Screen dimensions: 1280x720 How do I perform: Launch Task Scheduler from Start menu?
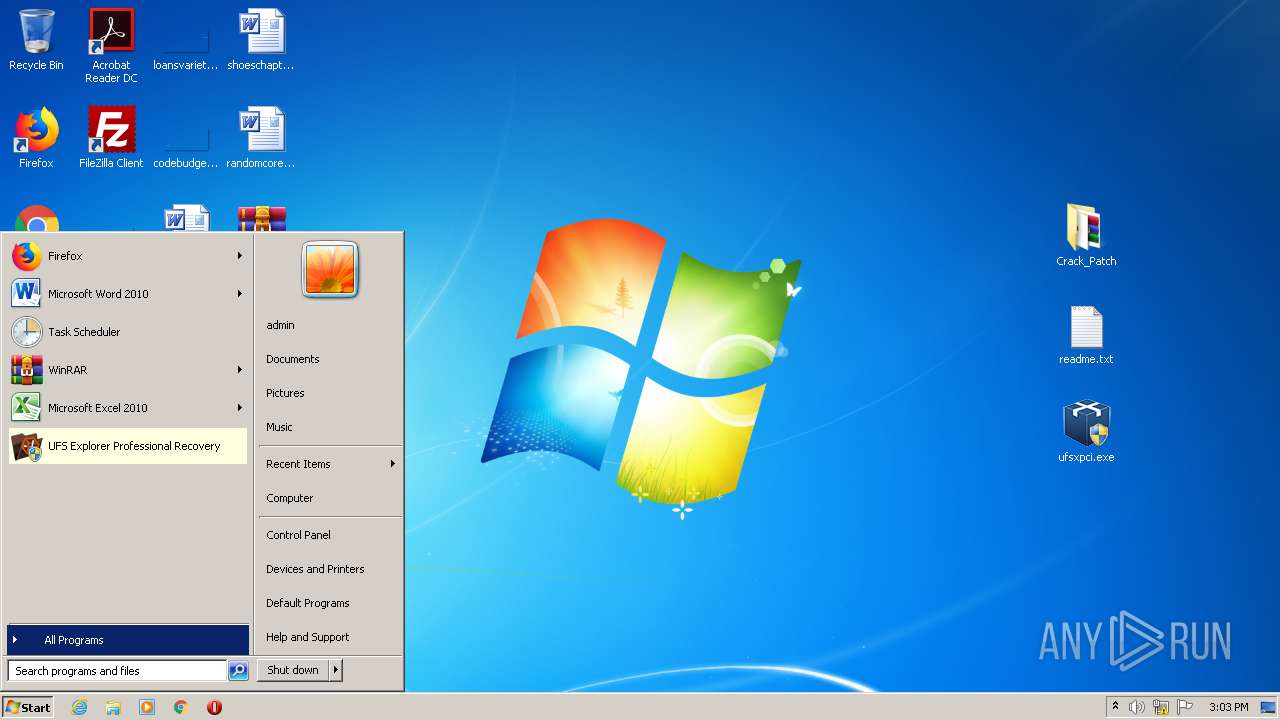128,332
